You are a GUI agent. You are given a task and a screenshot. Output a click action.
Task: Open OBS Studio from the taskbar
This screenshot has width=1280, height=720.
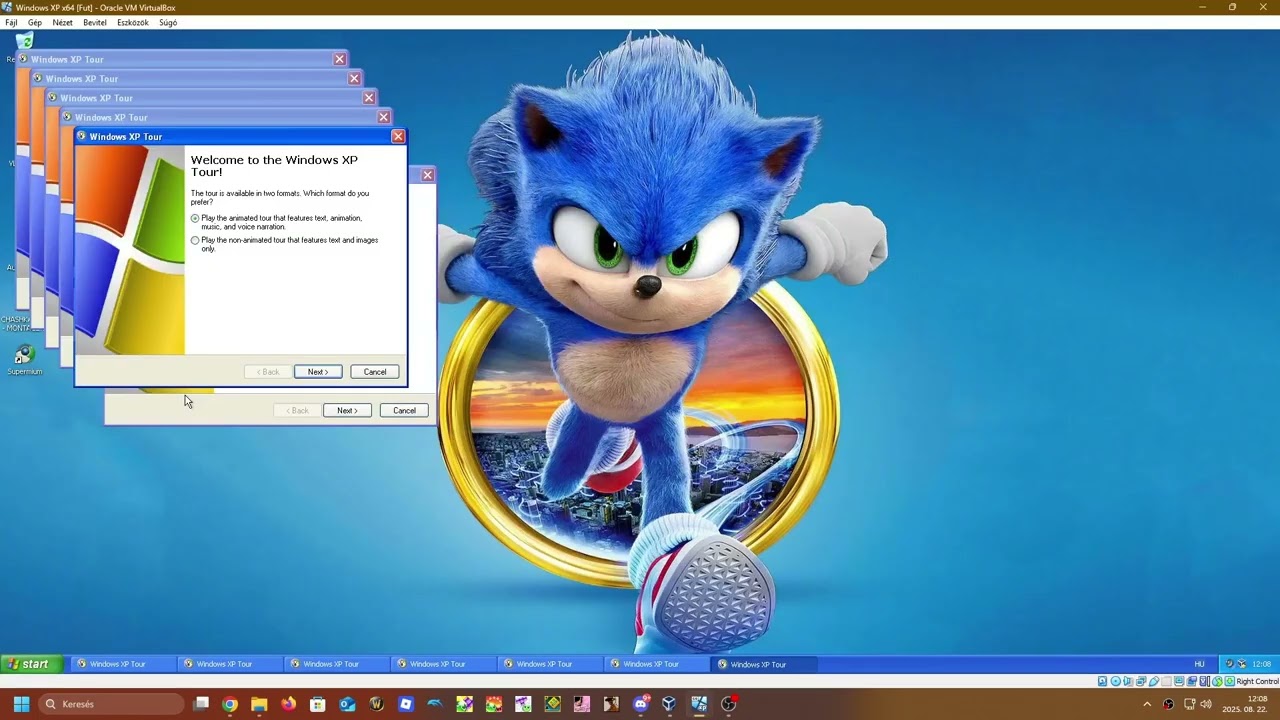point(729,704)
